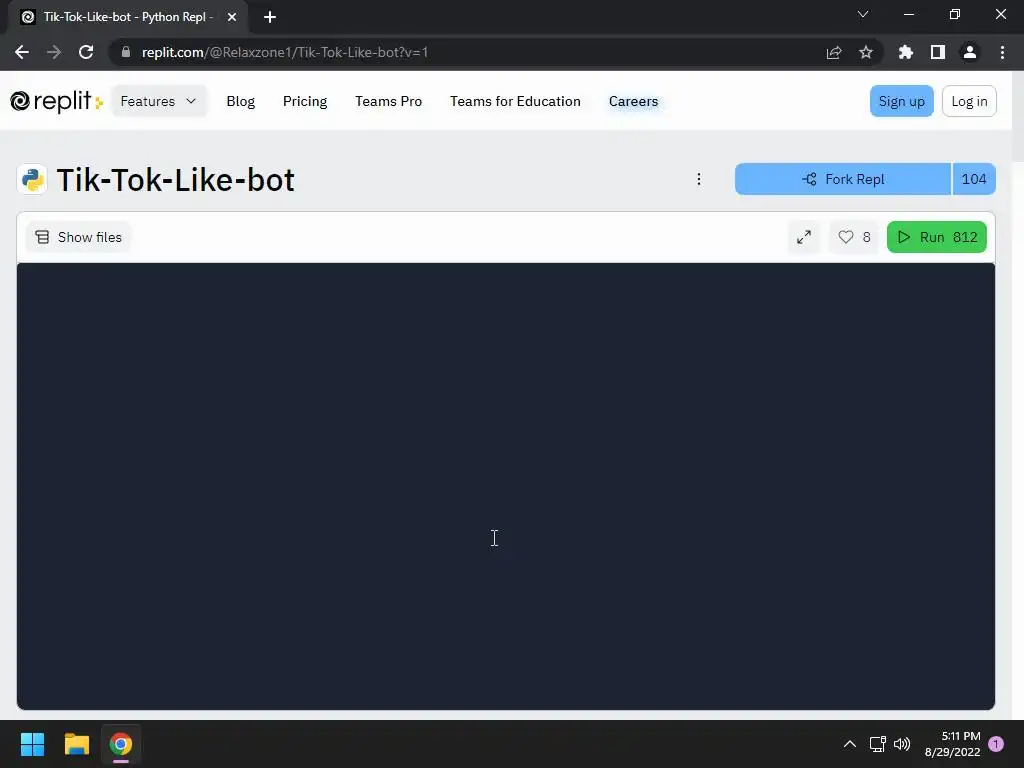
Task: Share this page icon in address bar
Action: [834, 52]
